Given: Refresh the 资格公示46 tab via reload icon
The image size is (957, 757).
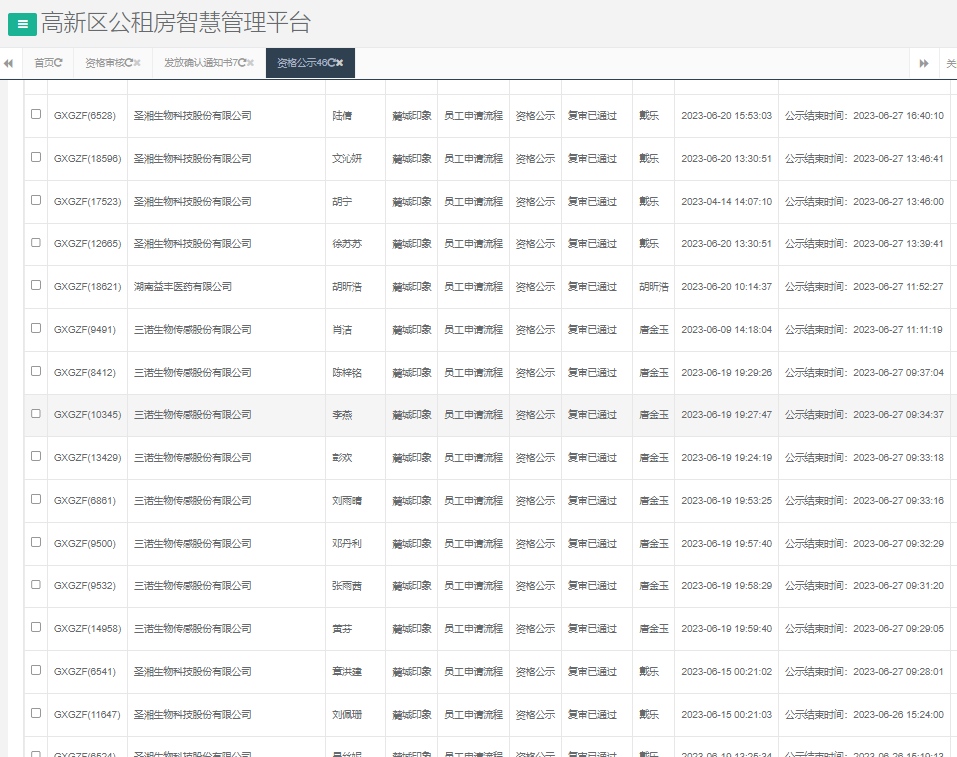Looking at the screenshot, I should tap(330, 63).
